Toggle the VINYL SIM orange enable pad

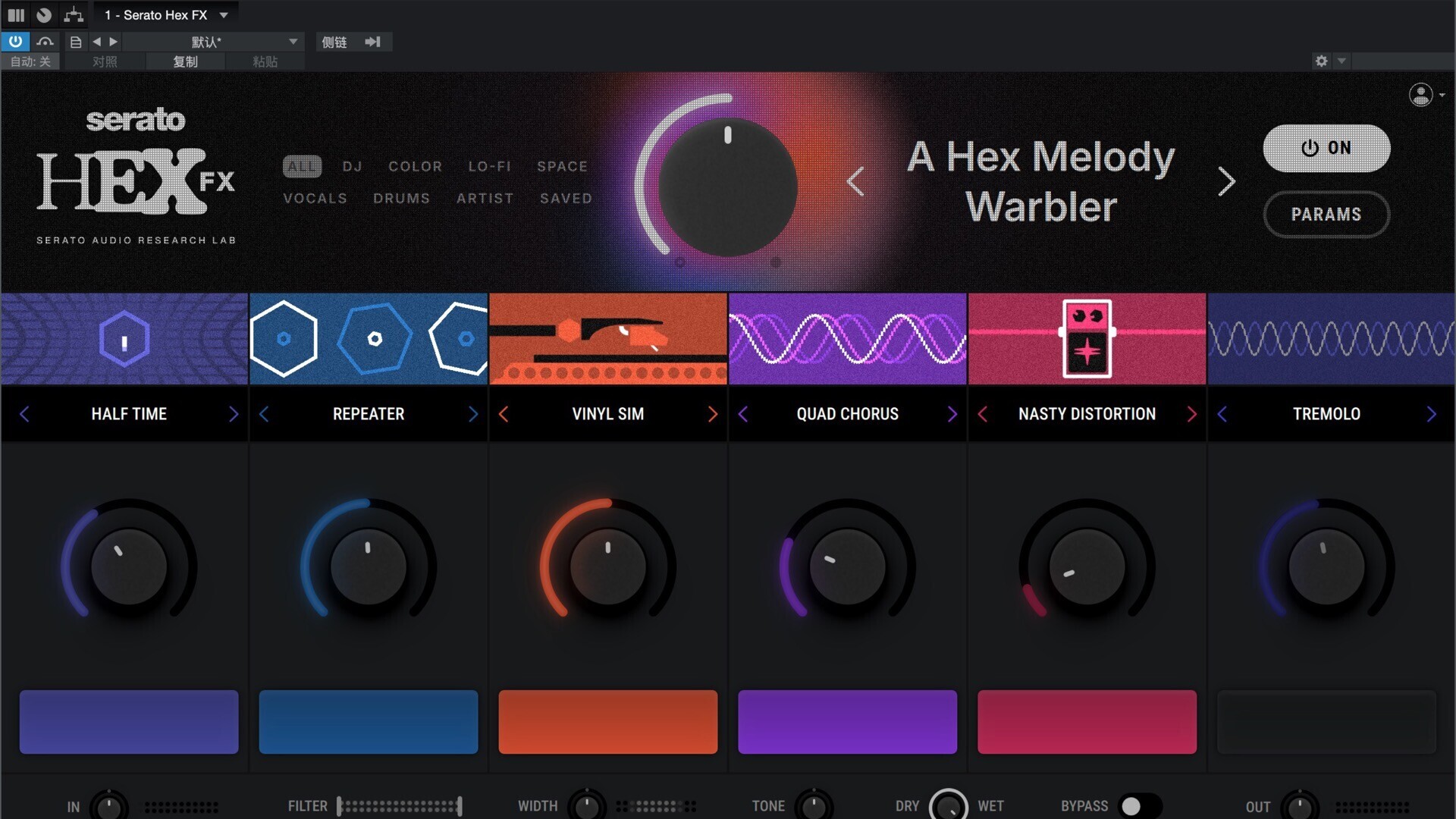point(608,722)
